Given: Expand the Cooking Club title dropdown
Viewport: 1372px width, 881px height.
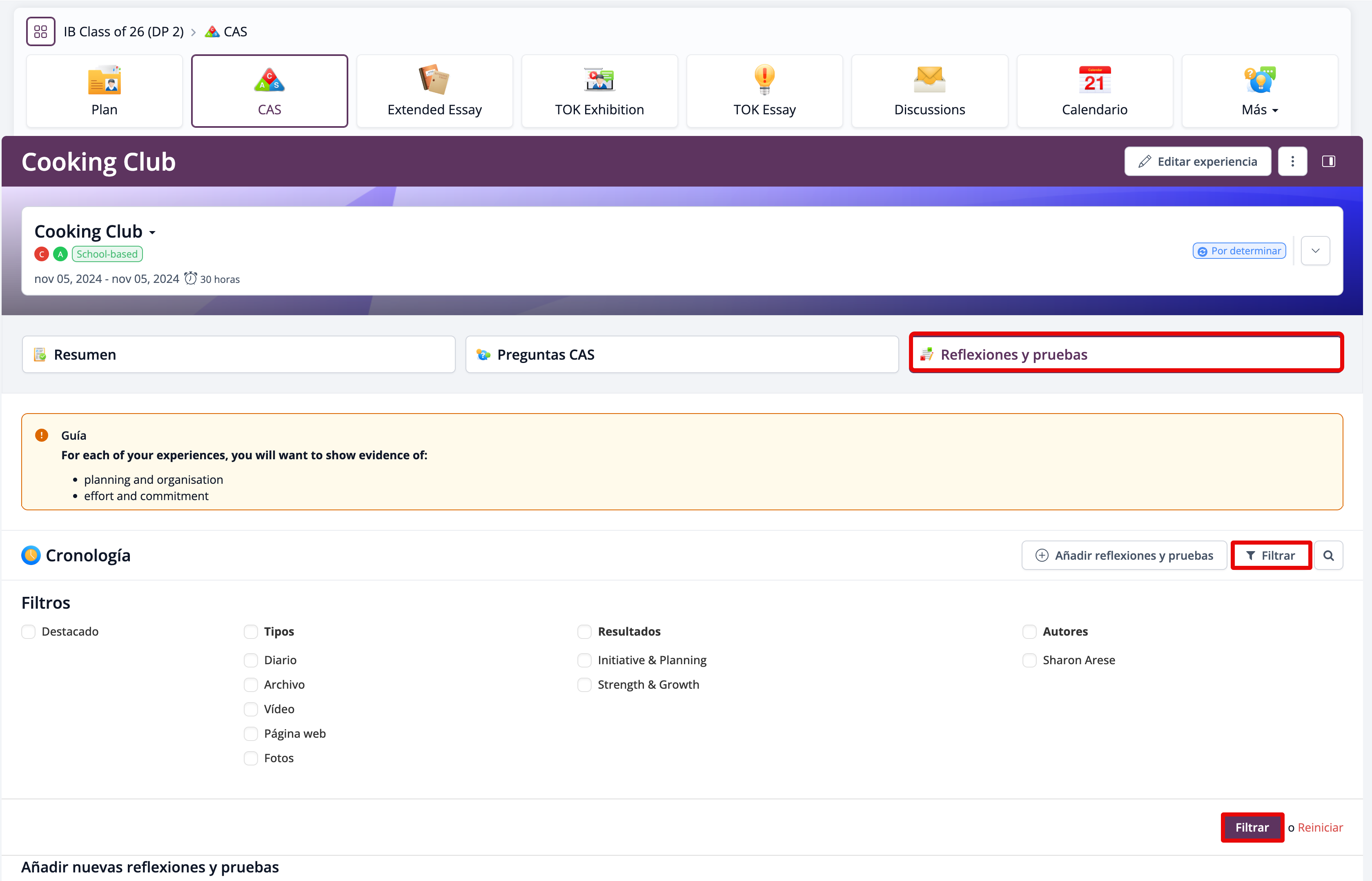Looking at the screenshot, I should tap(152, 232).
